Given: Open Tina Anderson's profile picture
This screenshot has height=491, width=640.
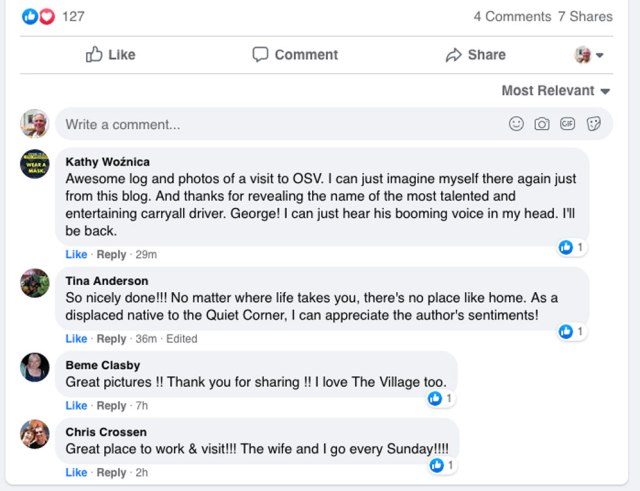Looking at the screenshot, I should (x=35, y=283).
